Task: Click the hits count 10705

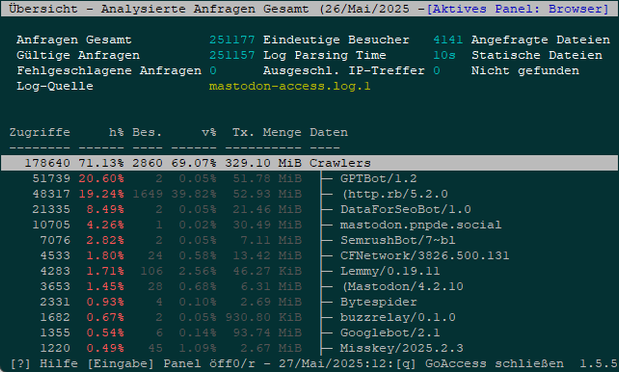Action: click(x=51, y=225)
